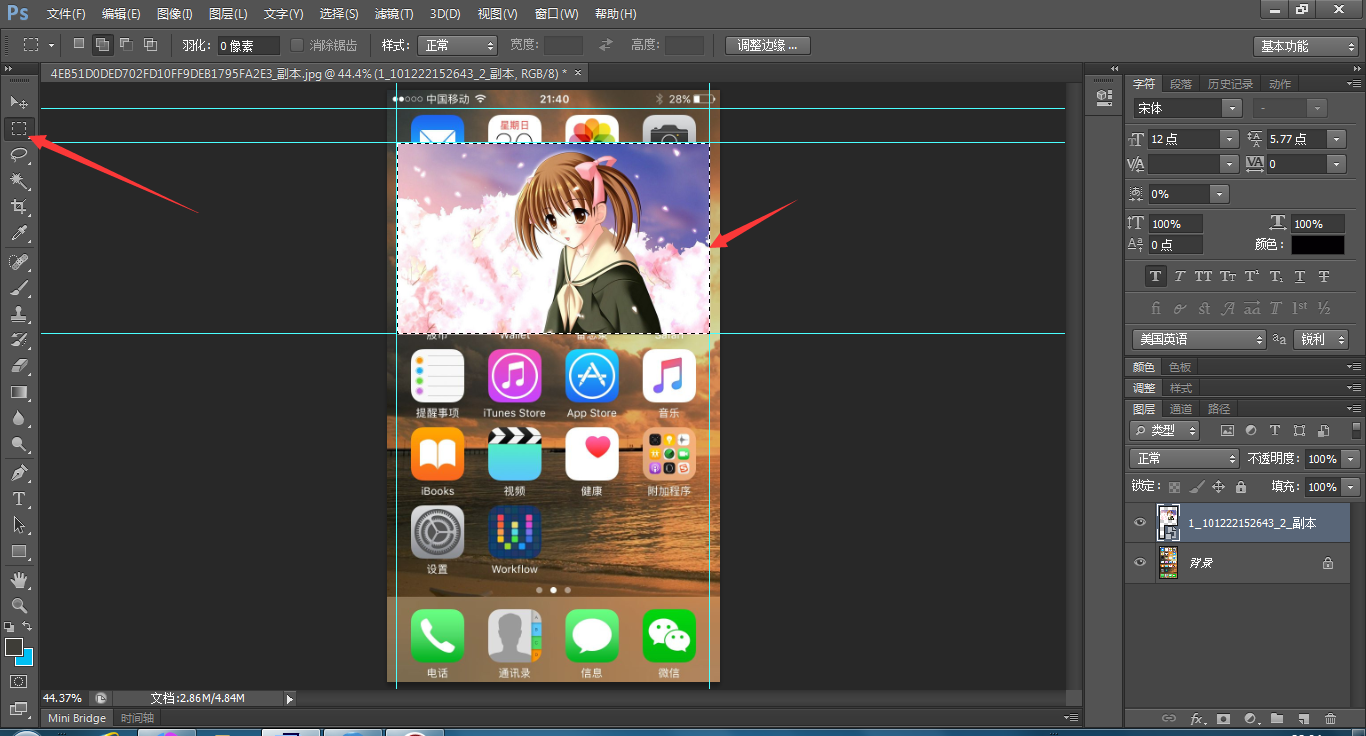Open the layer style fx menu

(x=1197, y=718)
